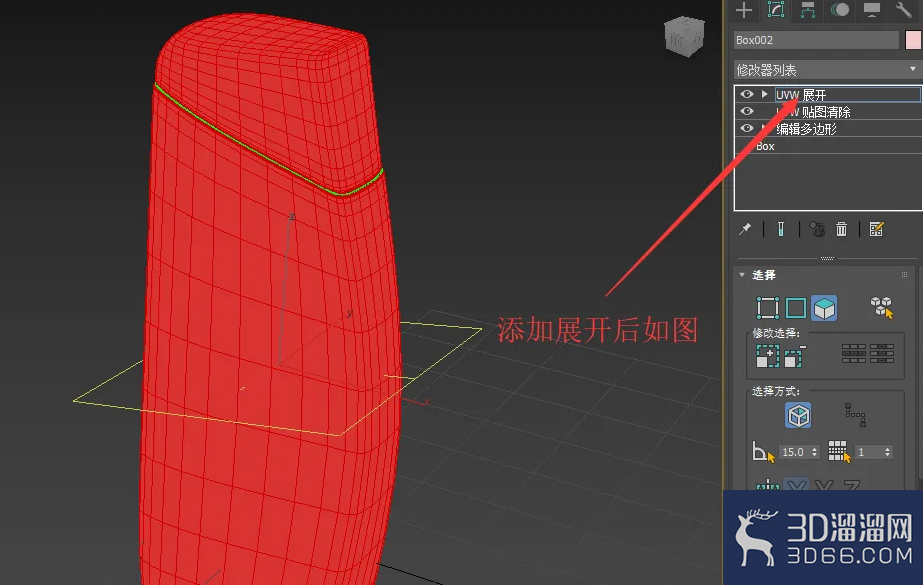Open the Utilities wrench tab
The width and height of the screenshot is (923, 585).
tap(904, 9)
